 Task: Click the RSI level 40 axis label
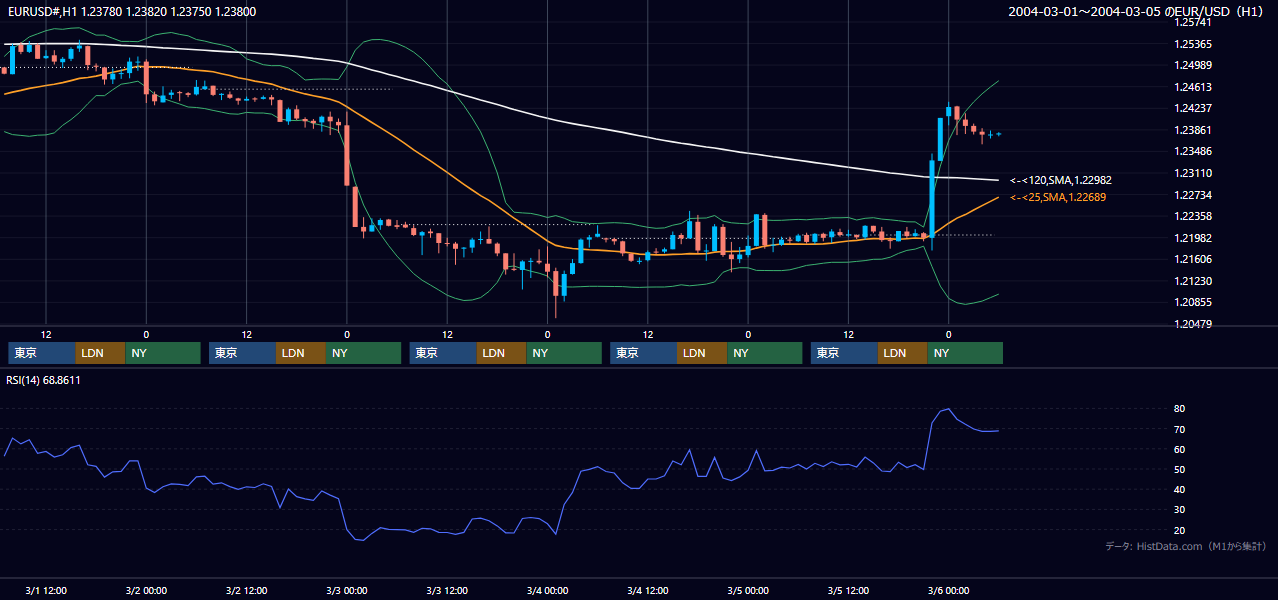(1180, 489)
